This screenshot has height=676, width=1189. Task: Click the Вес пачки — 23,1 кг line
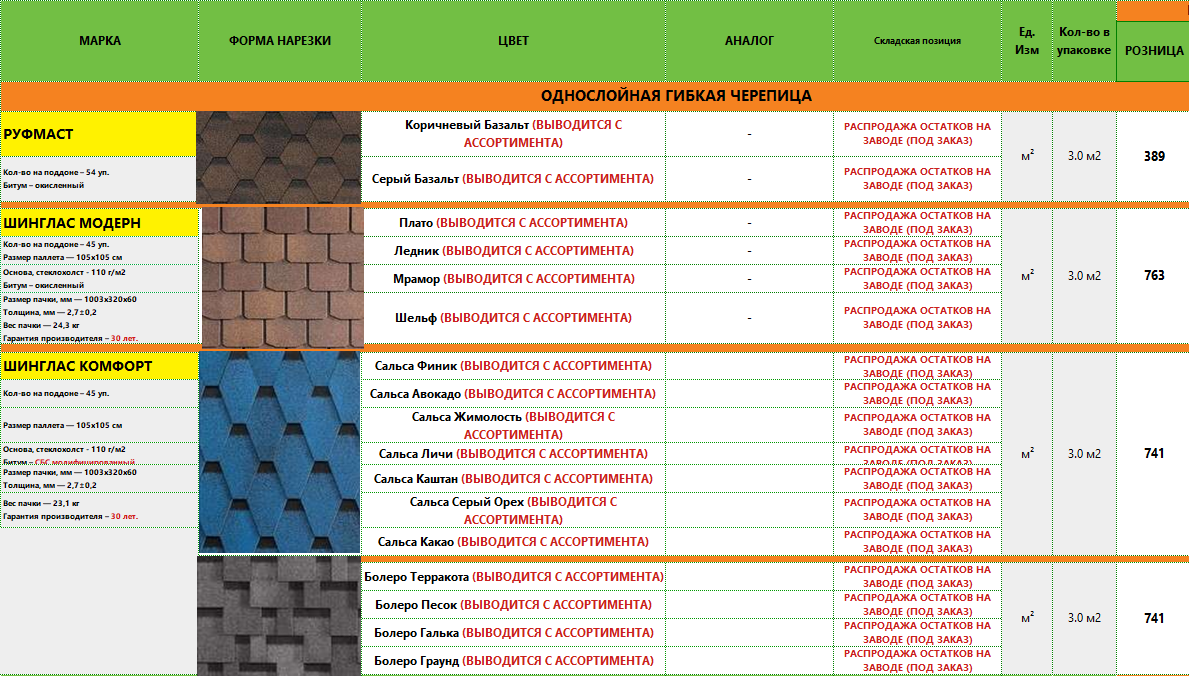pos(41,503)
